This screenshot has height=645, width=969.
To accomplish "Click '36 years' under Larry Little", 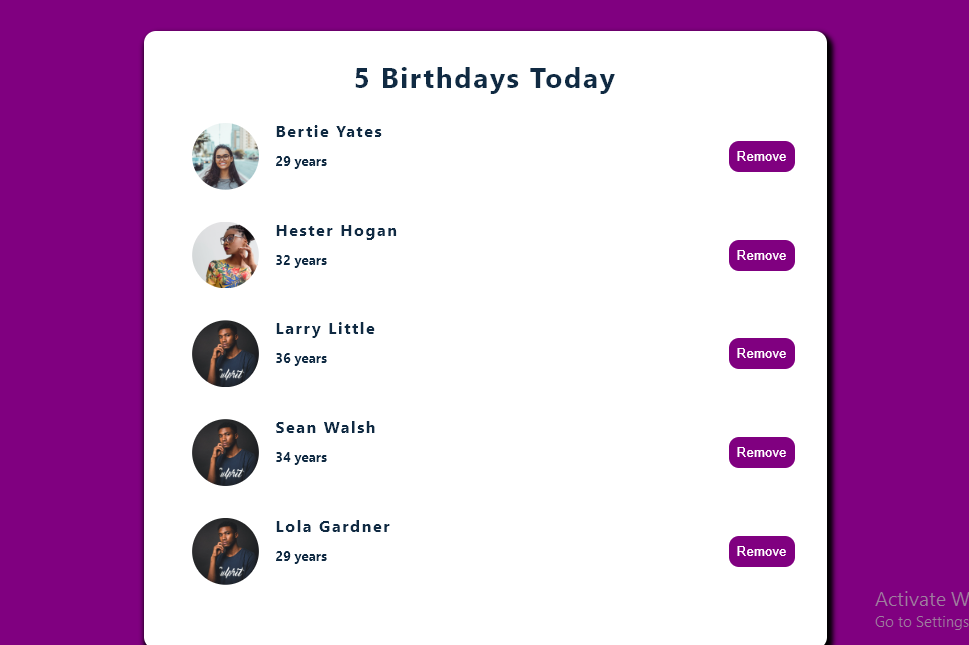I will pyautogui.click(x=301, y=358).
